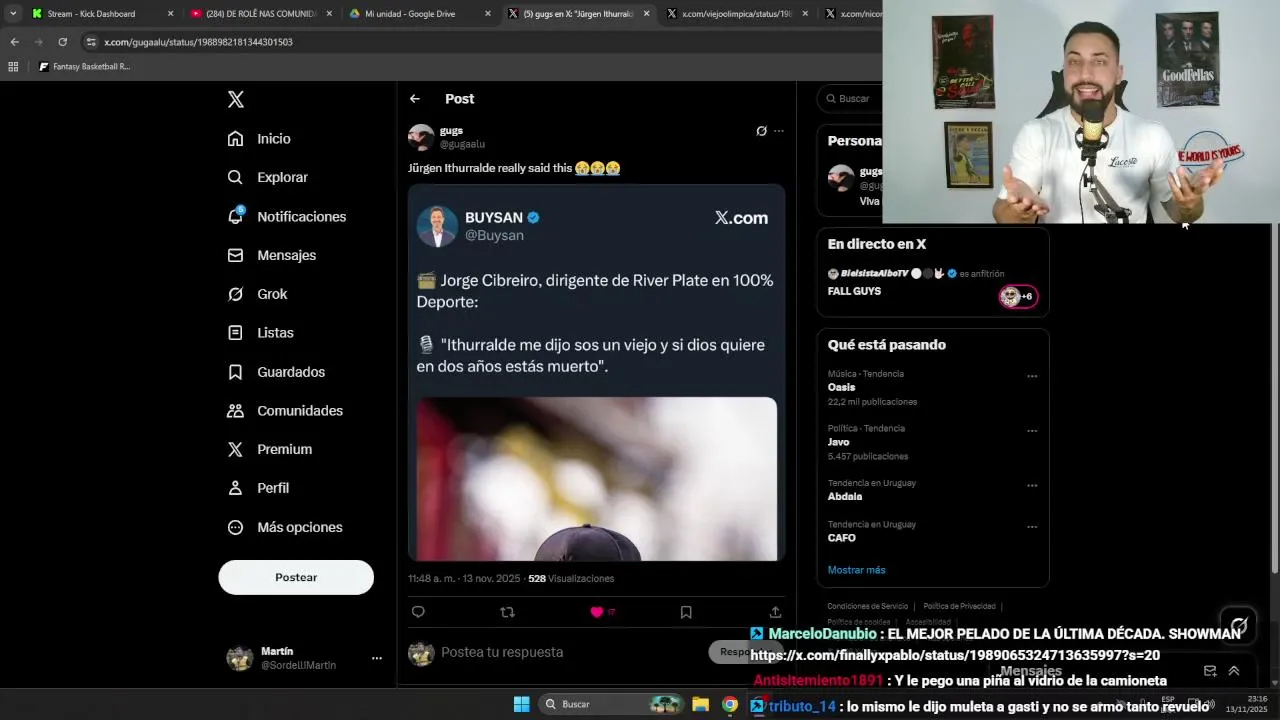Click the Windows Start button
The width and height of the screenshot is (1280, 720).
(521, 704)
